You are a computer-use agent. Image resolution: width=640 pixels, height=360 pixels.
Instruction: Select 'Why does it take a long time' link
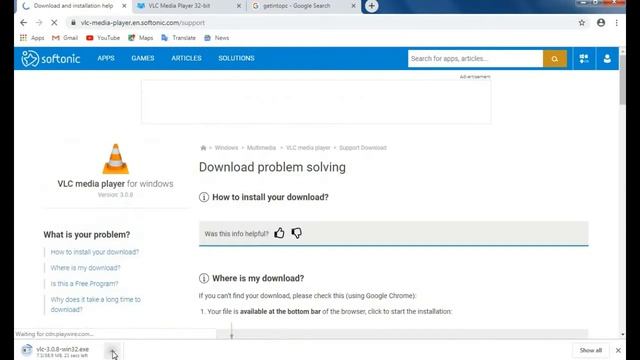point(96,304)
